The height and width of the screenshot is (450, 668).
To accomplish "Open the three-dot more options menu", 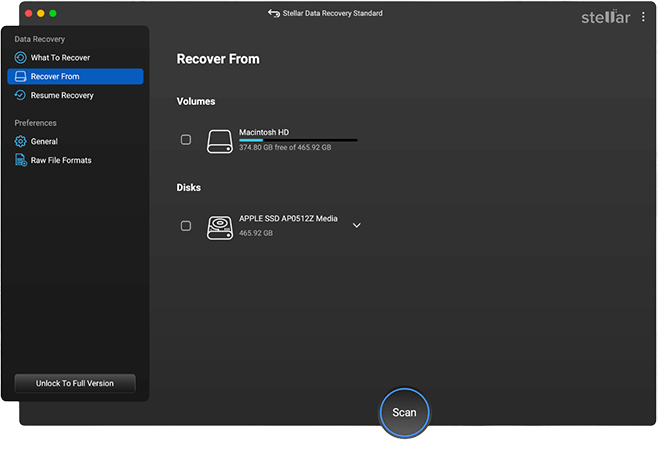I will (643, 17).
